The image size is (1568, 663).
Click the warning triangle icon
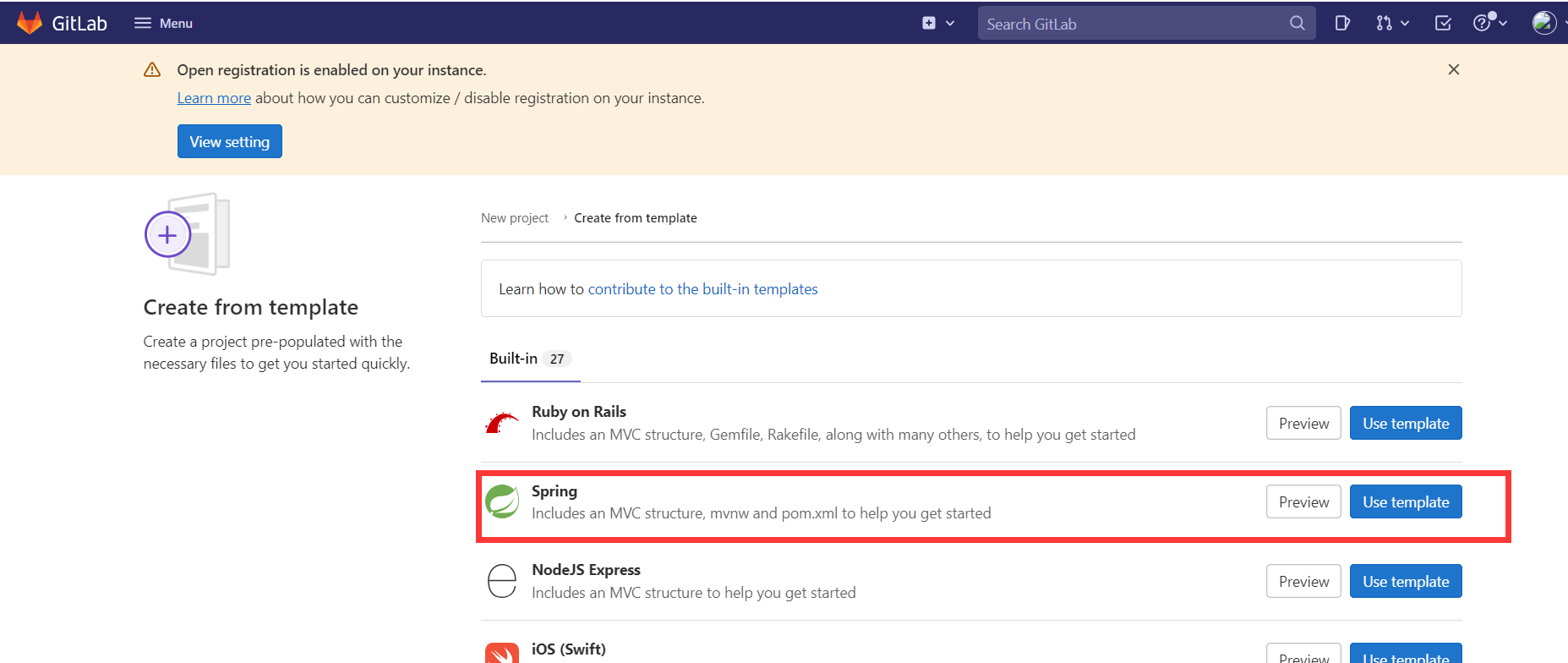coord(152,69)
